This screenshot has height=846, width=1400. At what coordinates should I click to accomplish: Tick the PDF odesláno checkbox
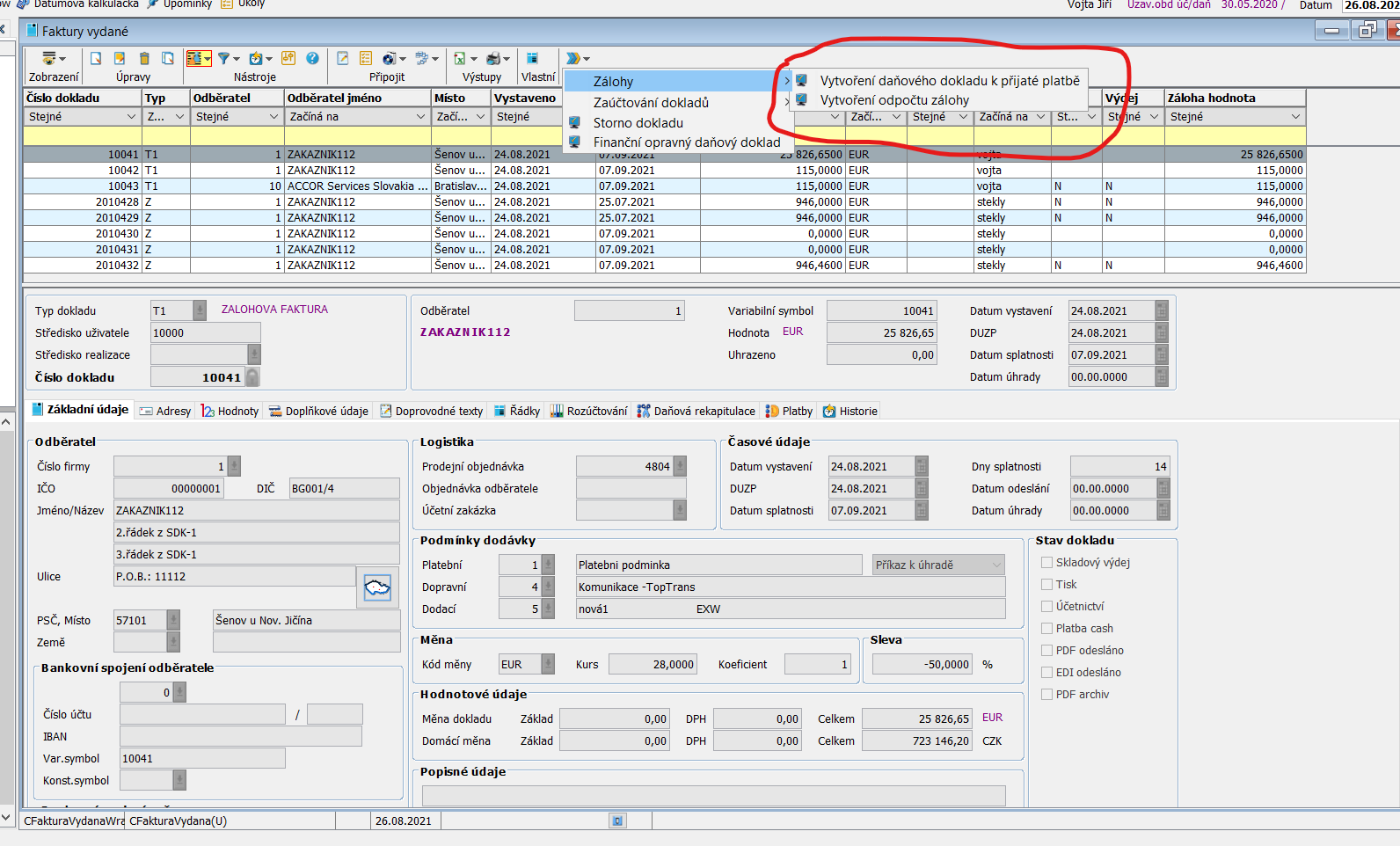(1046, 651)
